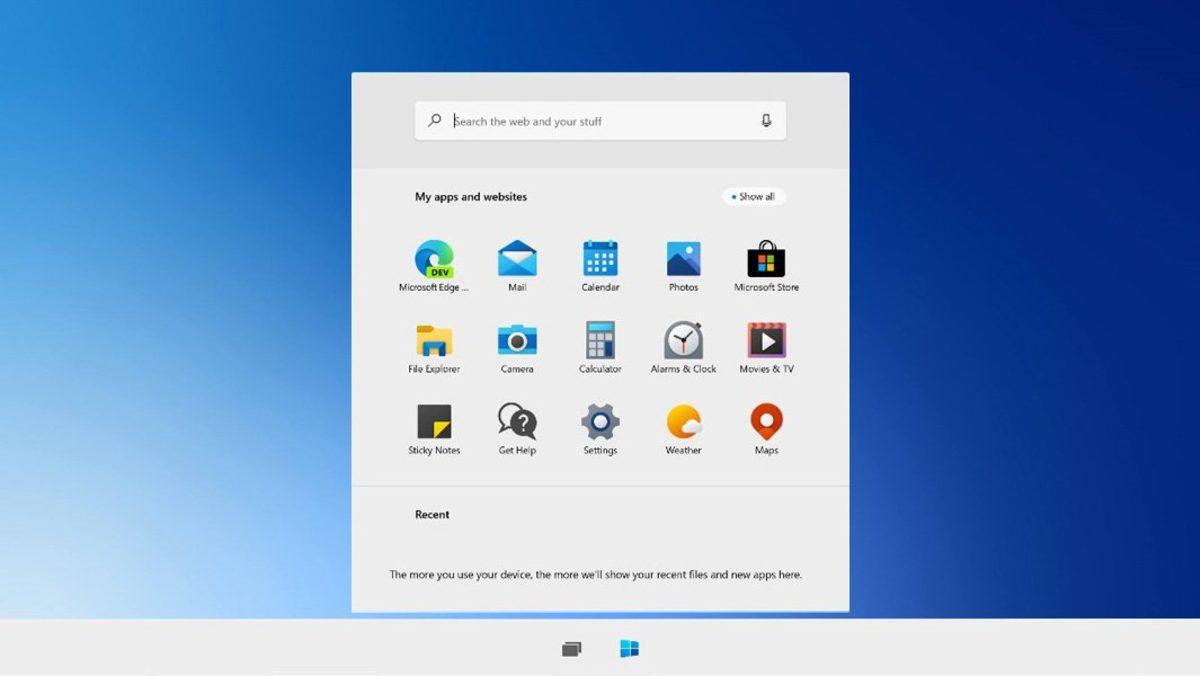Launch the Get Help app
1200x676 pixels.
516,424
